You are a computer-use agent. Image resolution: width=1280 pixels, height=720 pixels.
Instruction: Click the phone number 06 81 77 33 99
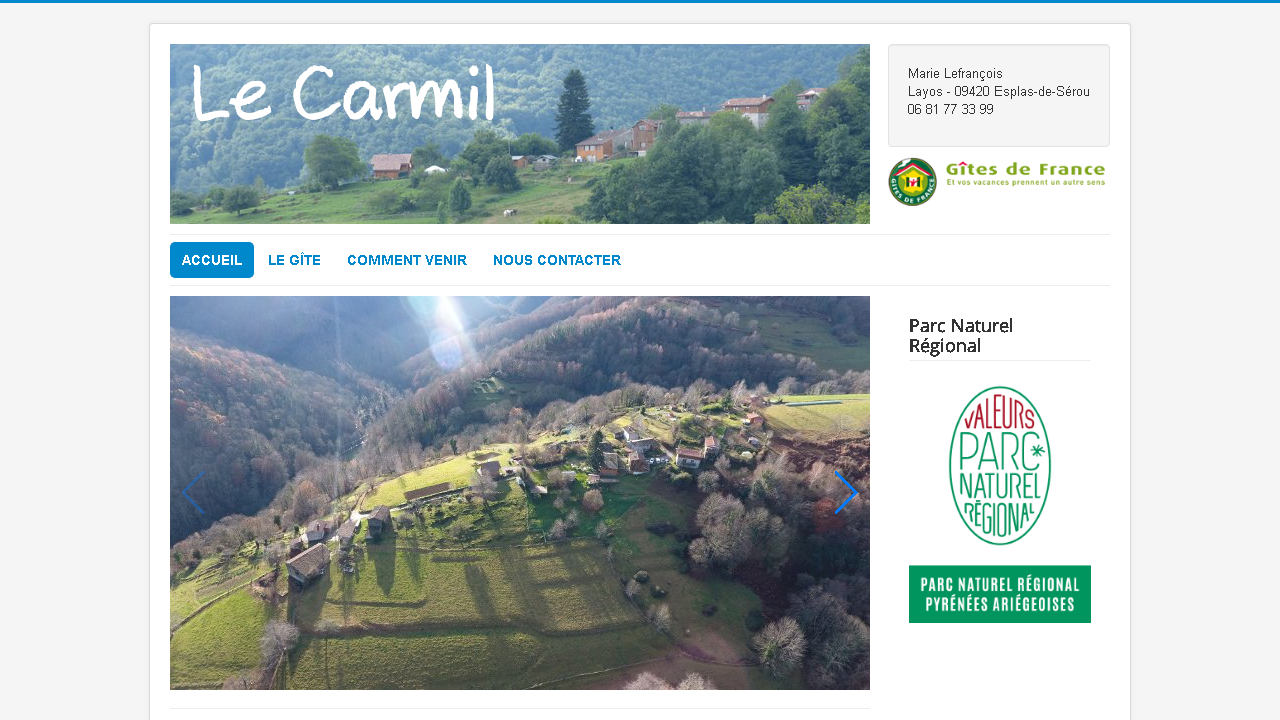951,109
